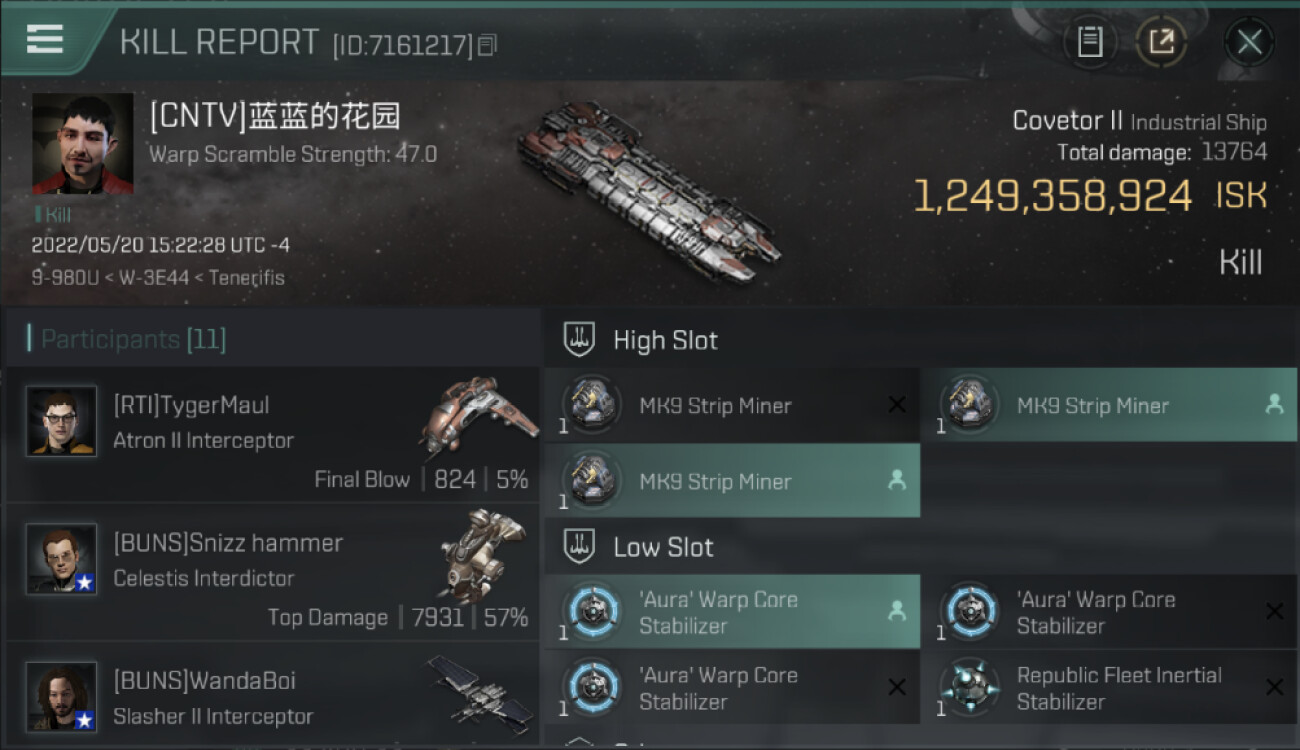This screenshot has width=1300, height=750.
Task: Click the High Slot shield icon
Action: click(x=580, y=340)
